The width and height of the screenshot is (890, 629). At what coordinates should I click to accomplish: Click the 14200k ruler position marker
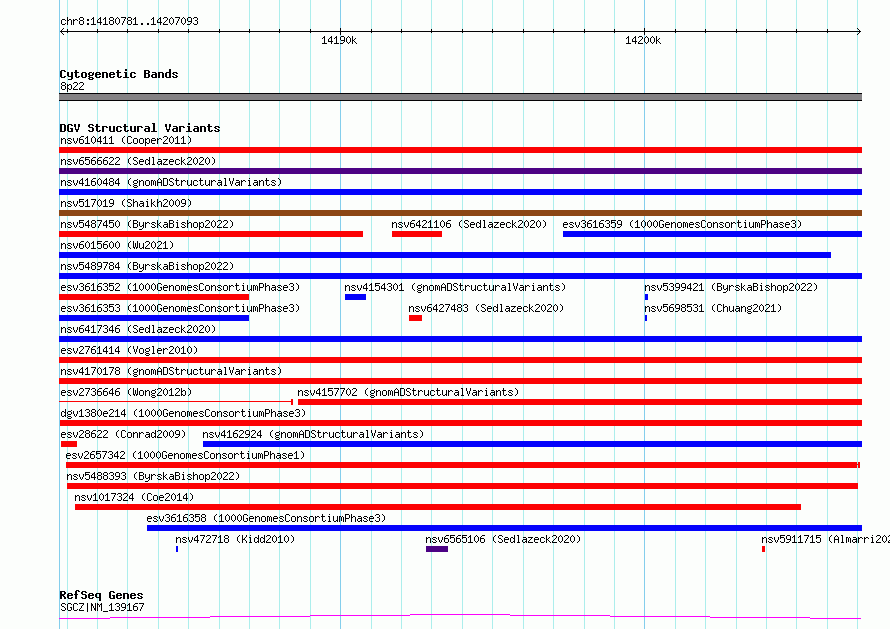pos(643,40)
